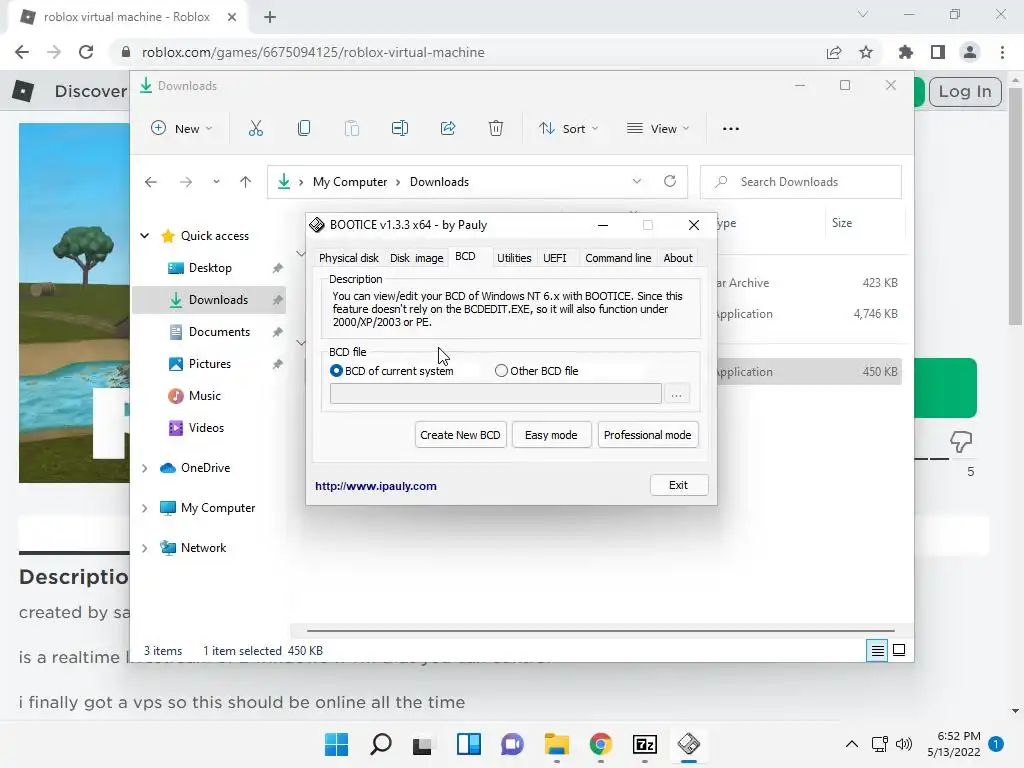Share this page from the address bar icon

click(834, 52)
